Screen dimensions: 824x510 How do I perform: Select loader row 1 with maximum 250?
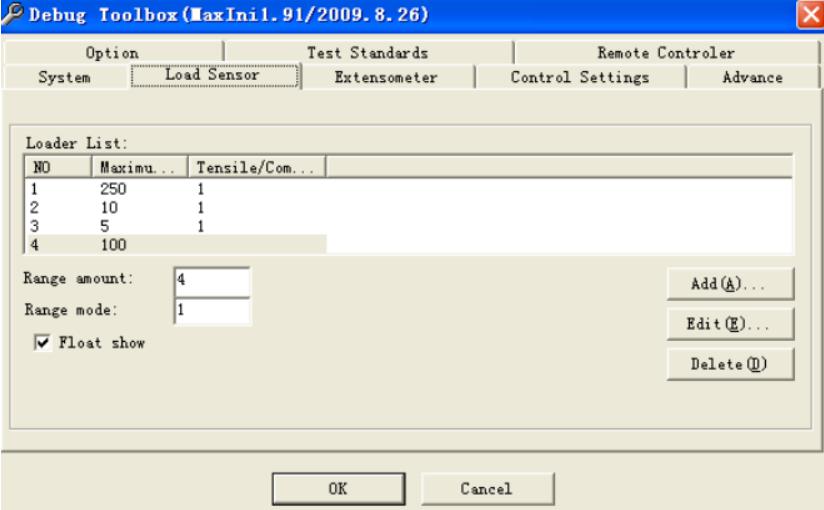click(176, 189)
